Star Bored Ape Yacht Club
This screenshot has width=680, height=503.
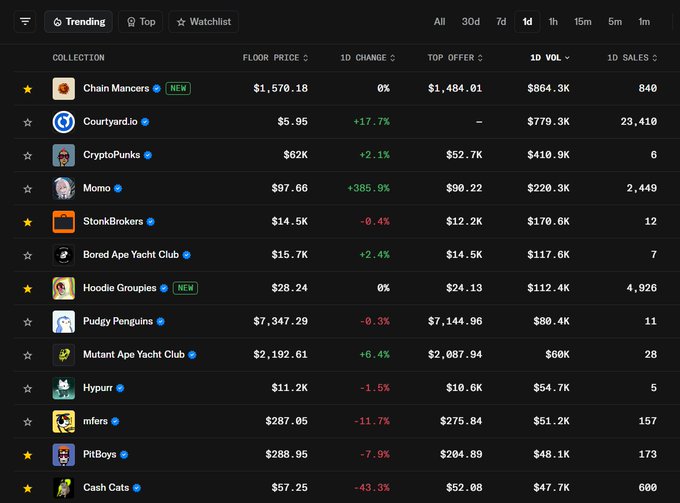[x=28, y=255]
